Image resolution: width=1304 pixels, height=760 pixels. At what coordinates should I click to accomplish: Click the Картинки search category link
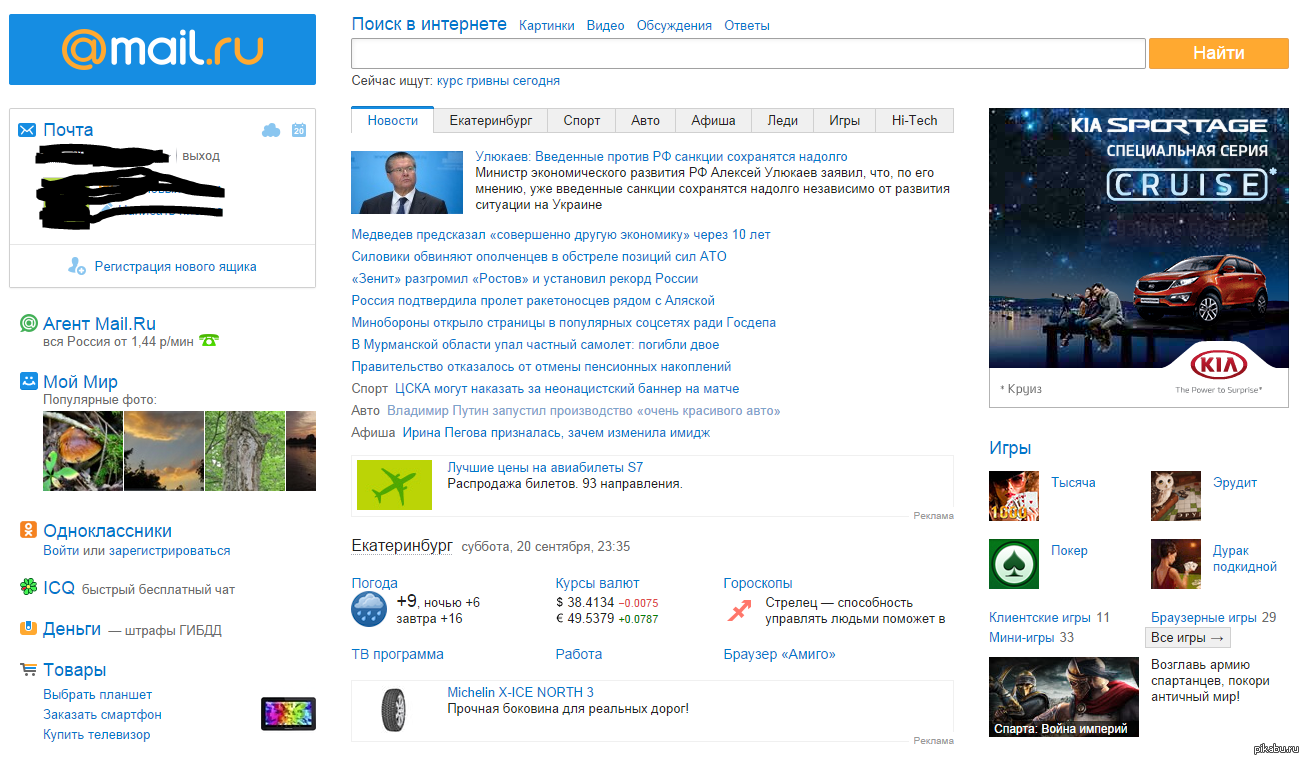pos(546,26)
